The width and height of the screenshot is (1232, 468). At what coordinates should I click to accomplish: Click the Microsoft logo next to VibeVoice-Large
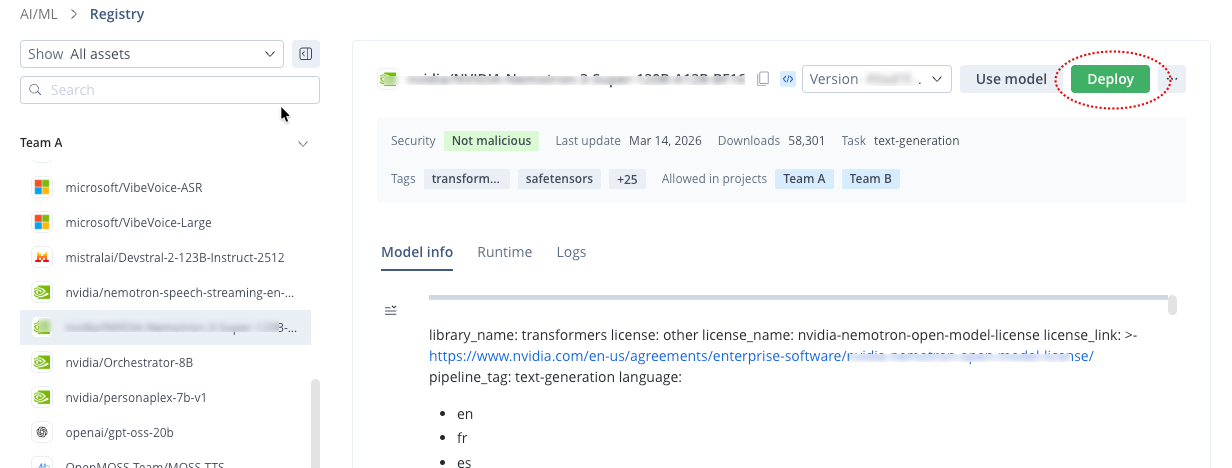pos(42,222)
